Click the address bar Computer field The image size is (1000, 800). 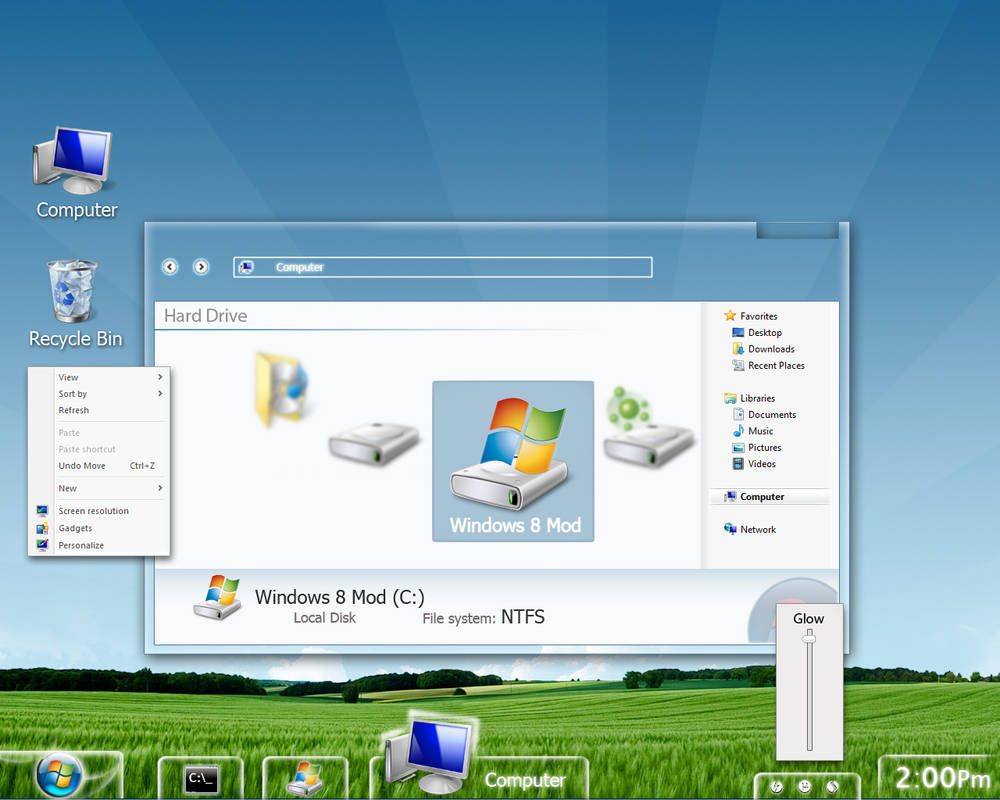pyautogui.click(x=443, y=267)
